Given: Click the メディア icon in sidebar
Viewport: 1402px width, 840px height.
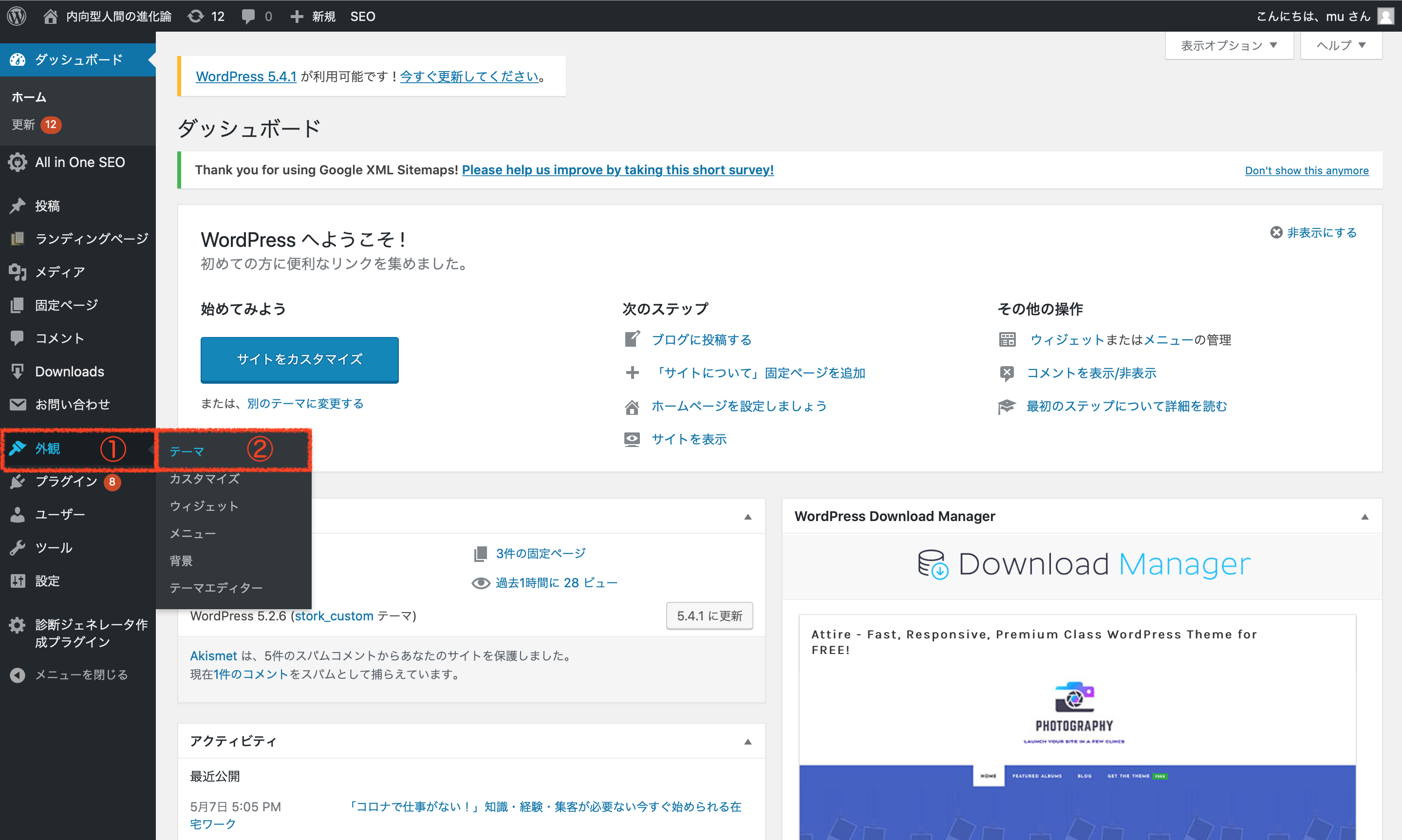Looking at the screenshot, I should (18, 272).
